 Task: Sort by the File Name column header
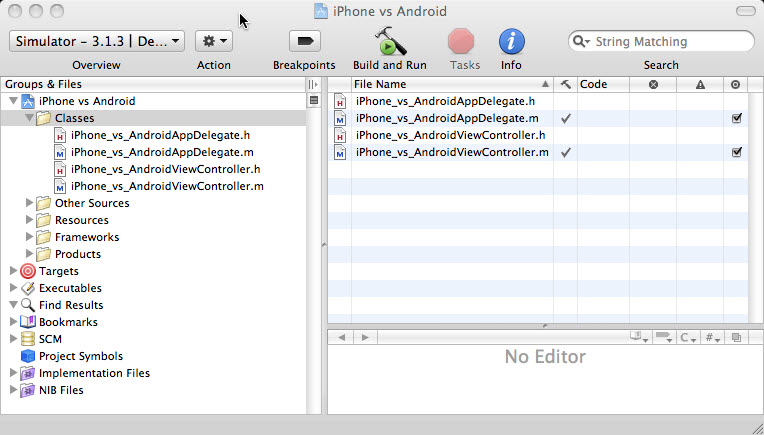[452, 84]
